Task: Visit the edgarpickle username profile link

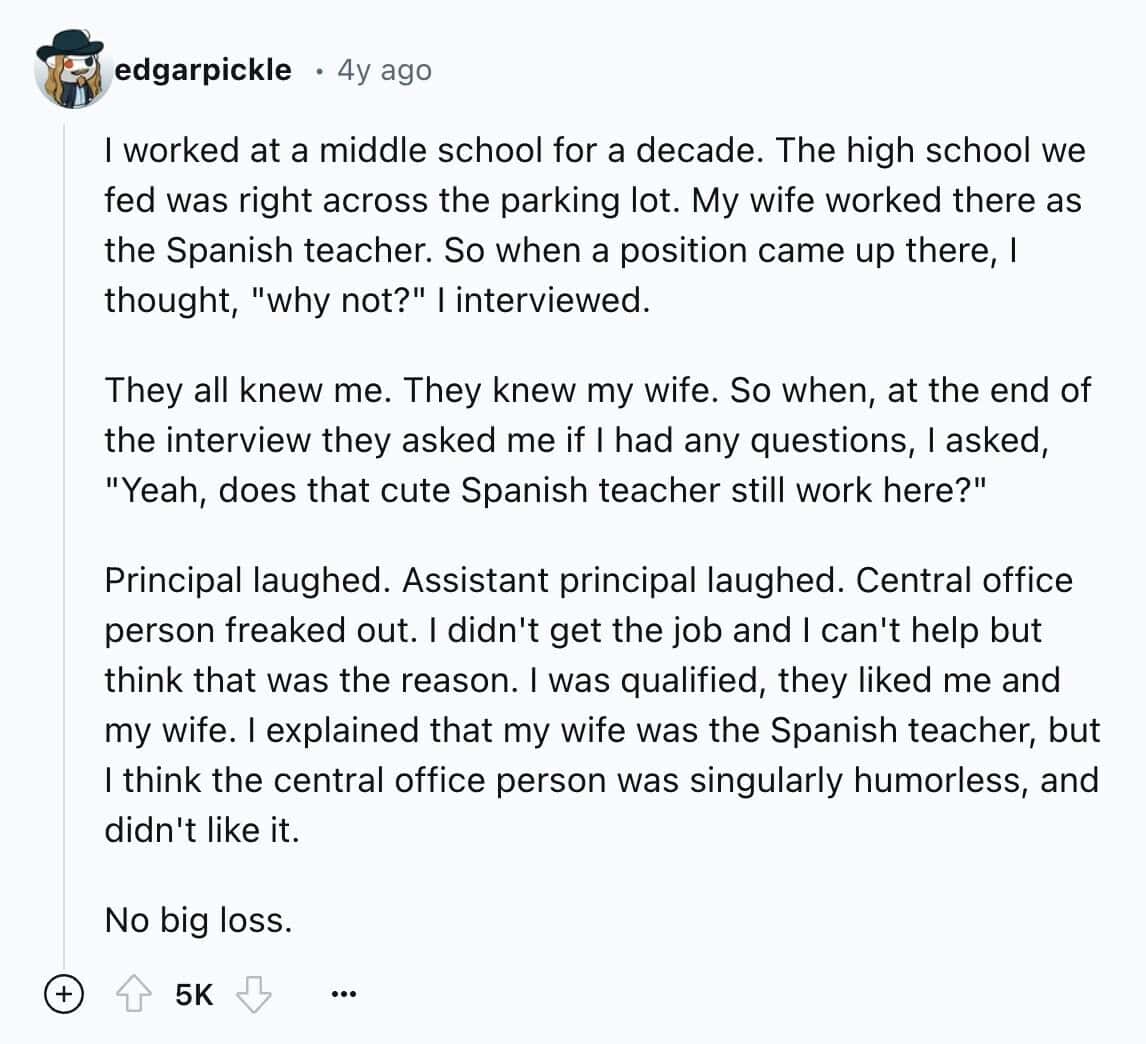Action: coord(203,70)
